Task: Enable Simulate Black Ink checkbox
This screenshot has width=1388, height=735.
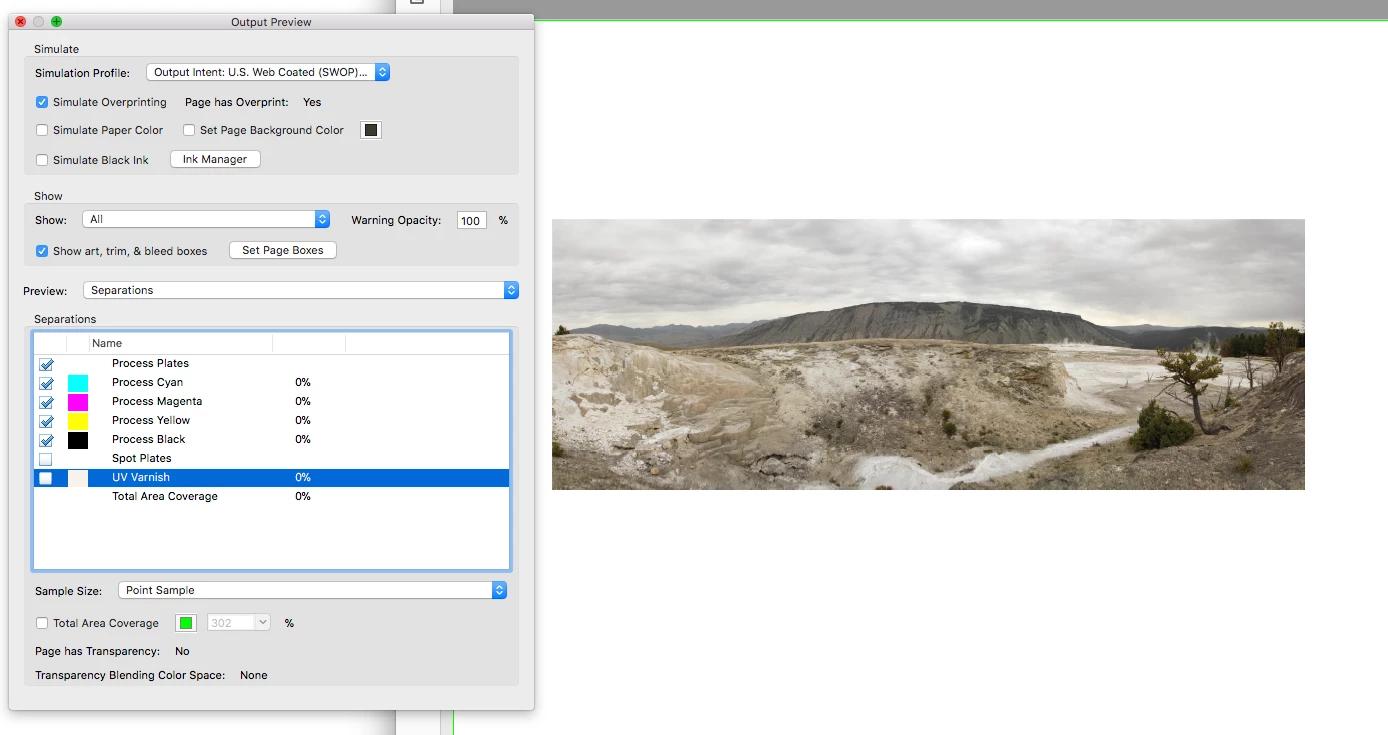Action: coord(42,160)
